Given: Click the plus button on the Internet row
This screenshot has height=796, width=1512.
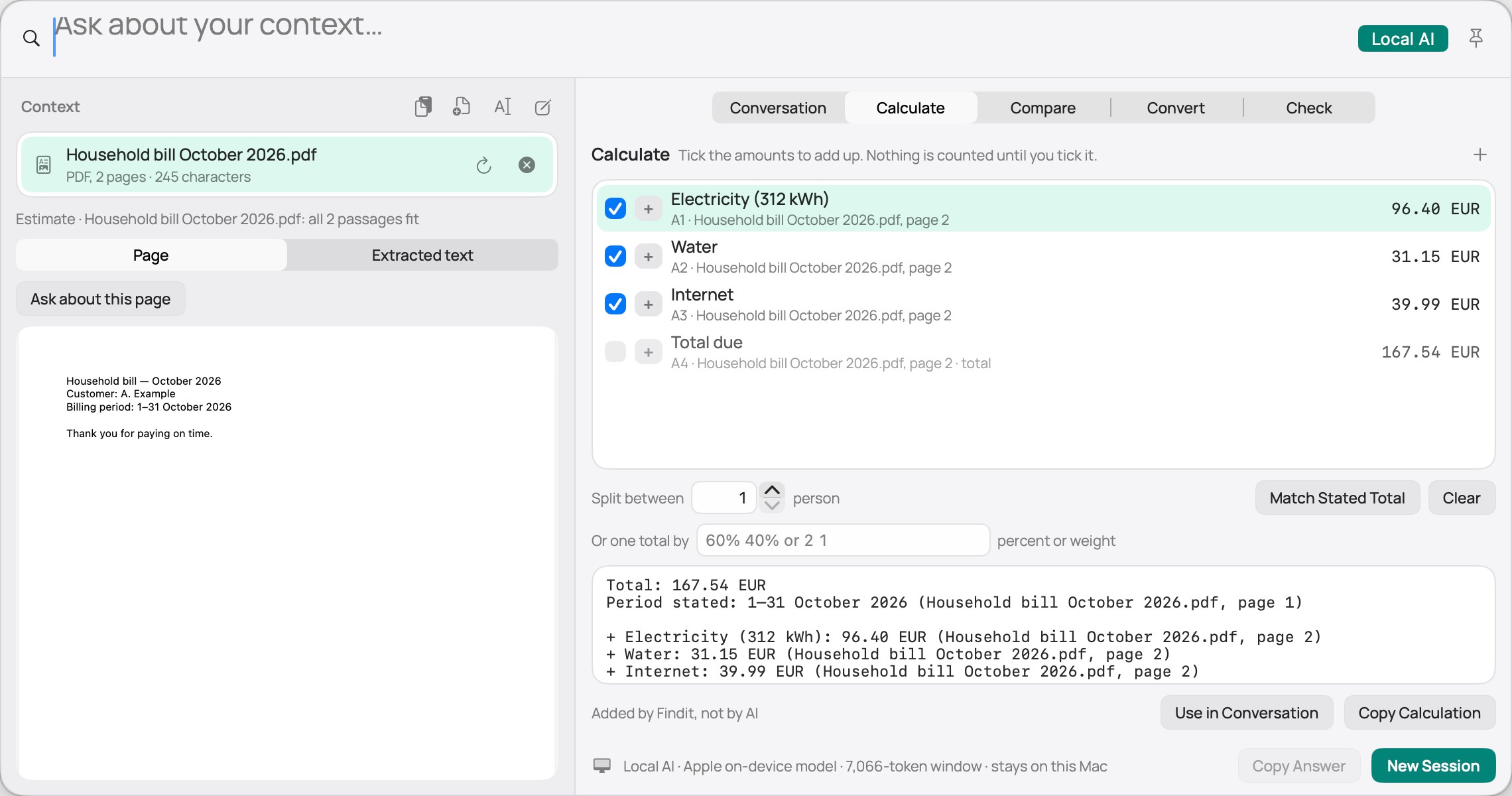Looking at the screenshot, I should click(649, 304).
